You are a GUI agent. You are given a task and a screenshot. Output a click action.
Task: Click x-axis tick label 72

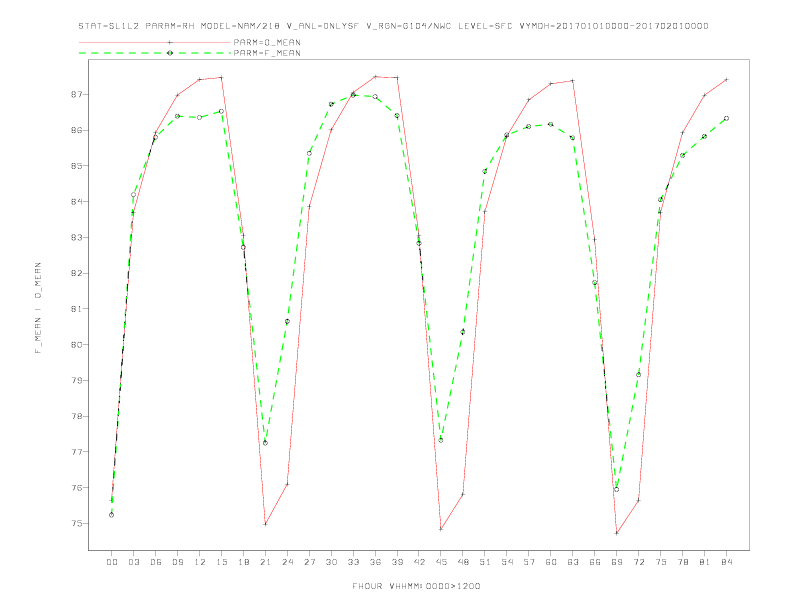(638, 562)
